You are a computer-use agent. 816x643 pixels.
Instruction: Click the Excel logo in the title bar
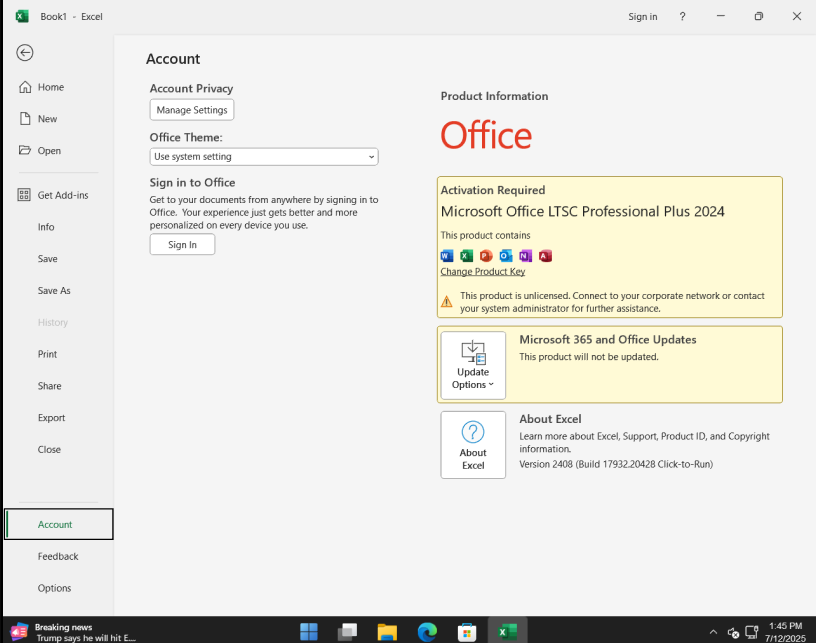click(22, 16)
